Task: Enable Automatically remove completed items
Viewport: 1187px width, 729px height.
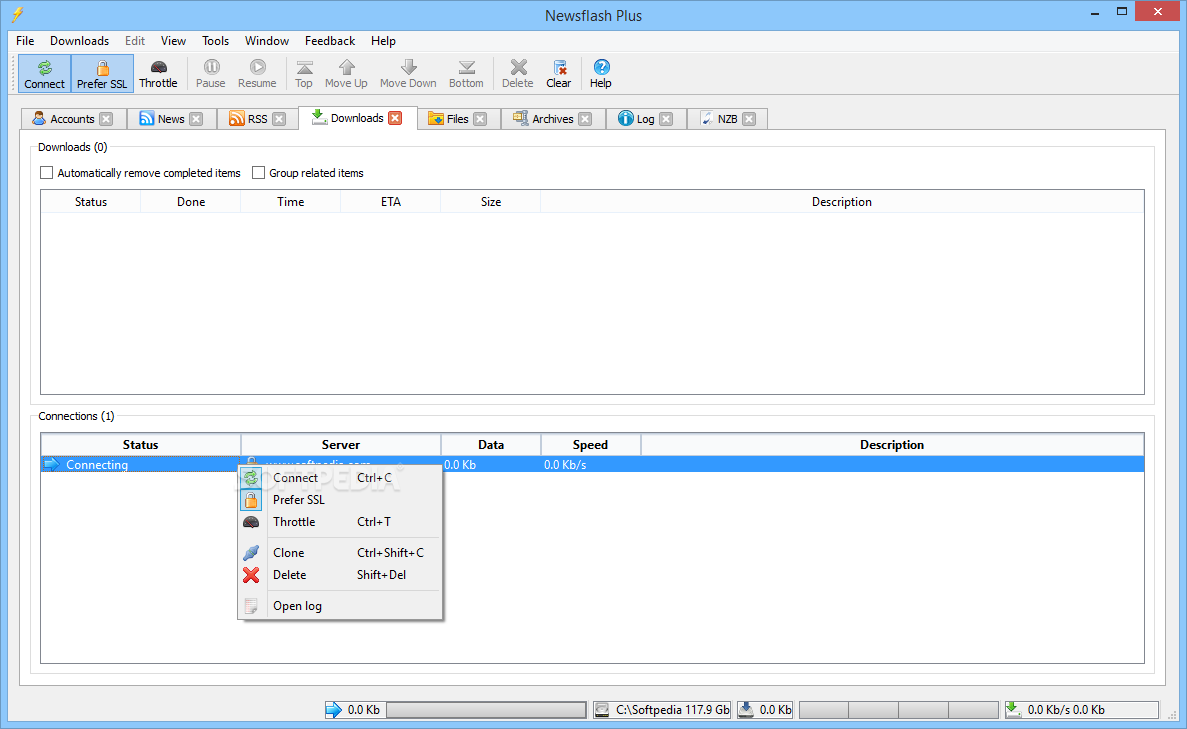Action: [47, 173]
